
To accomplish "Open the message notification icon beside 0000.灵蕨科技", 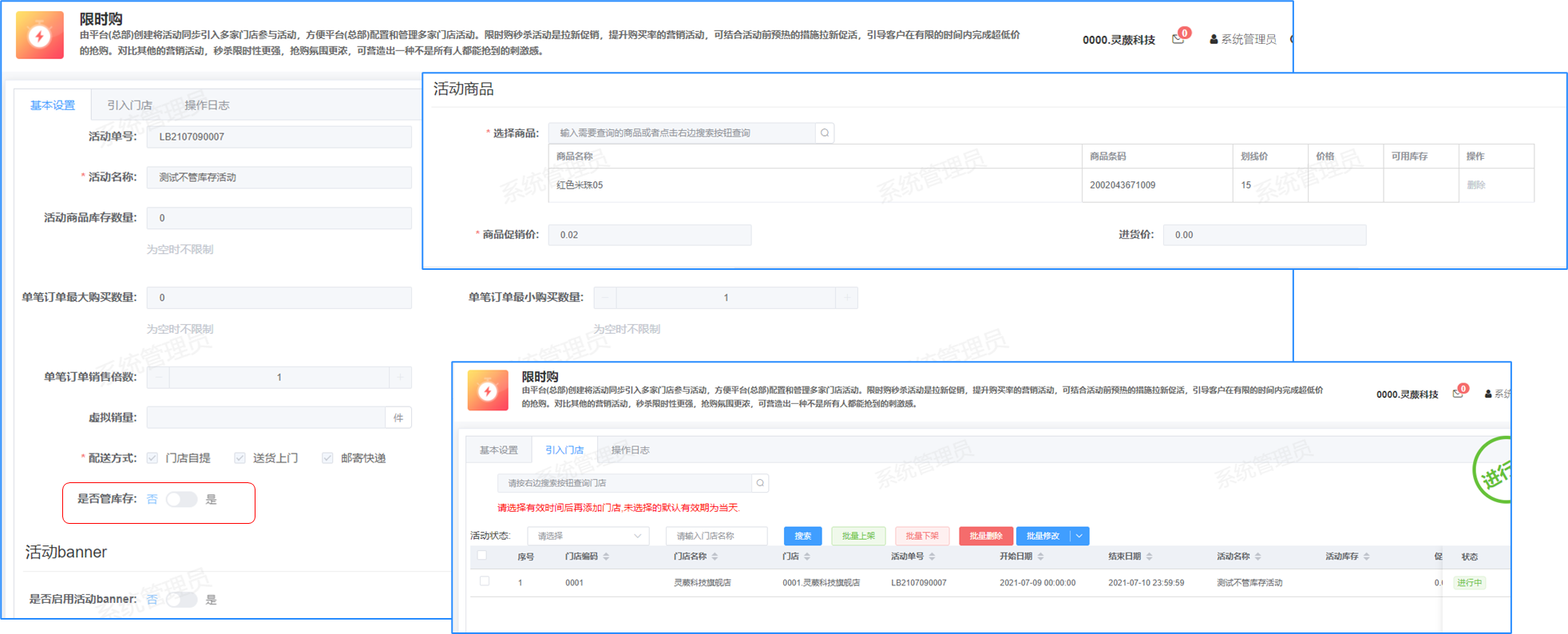I will [1178, 38].
